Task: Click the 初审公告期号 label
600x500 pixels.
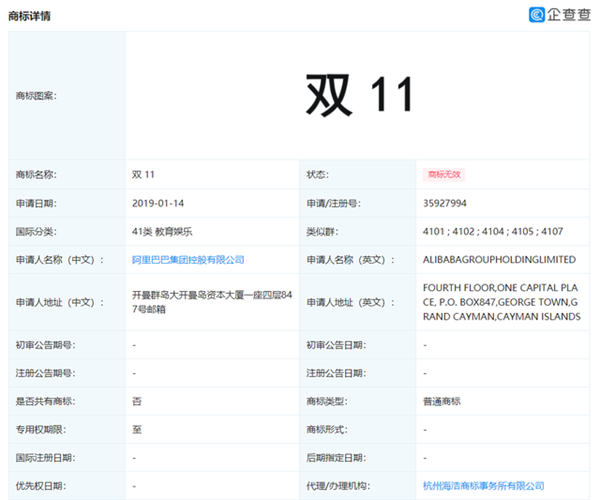Action: click(x=45, y=345)
